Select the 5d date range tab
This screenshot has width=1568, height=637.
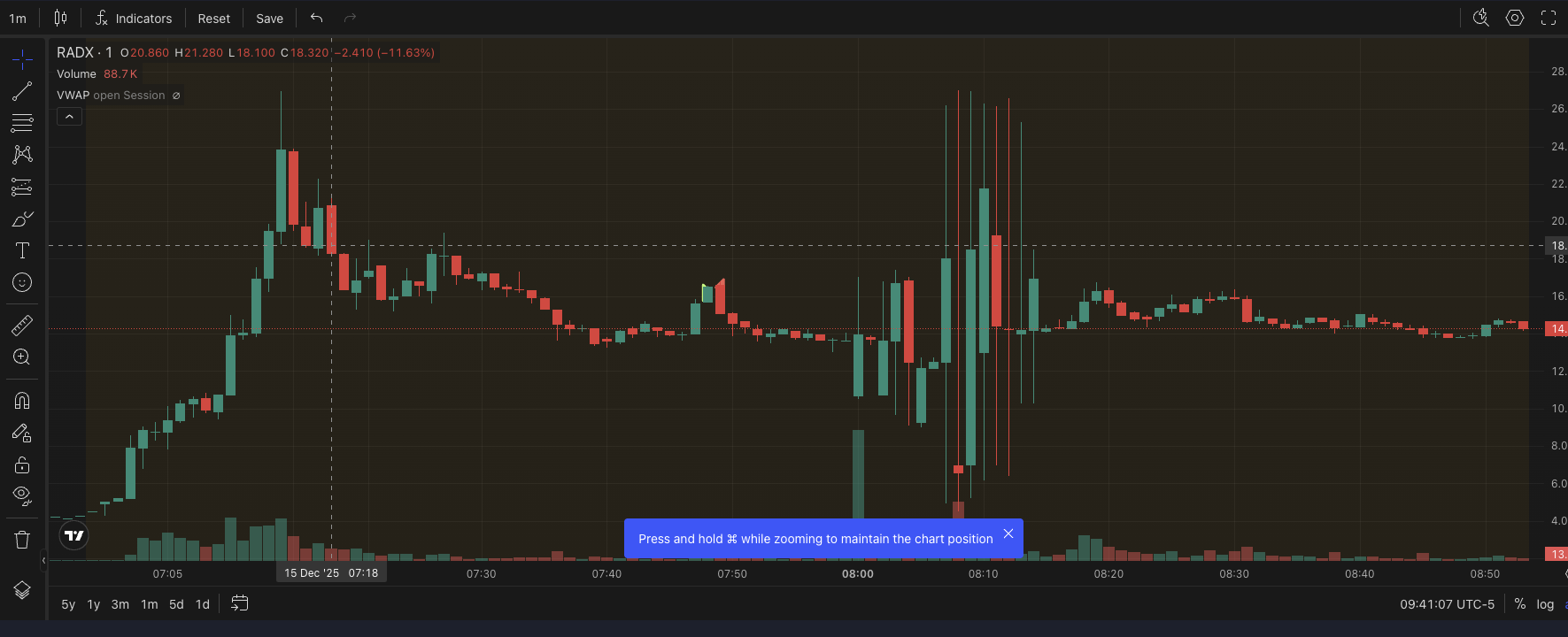[x=176, y=604]
